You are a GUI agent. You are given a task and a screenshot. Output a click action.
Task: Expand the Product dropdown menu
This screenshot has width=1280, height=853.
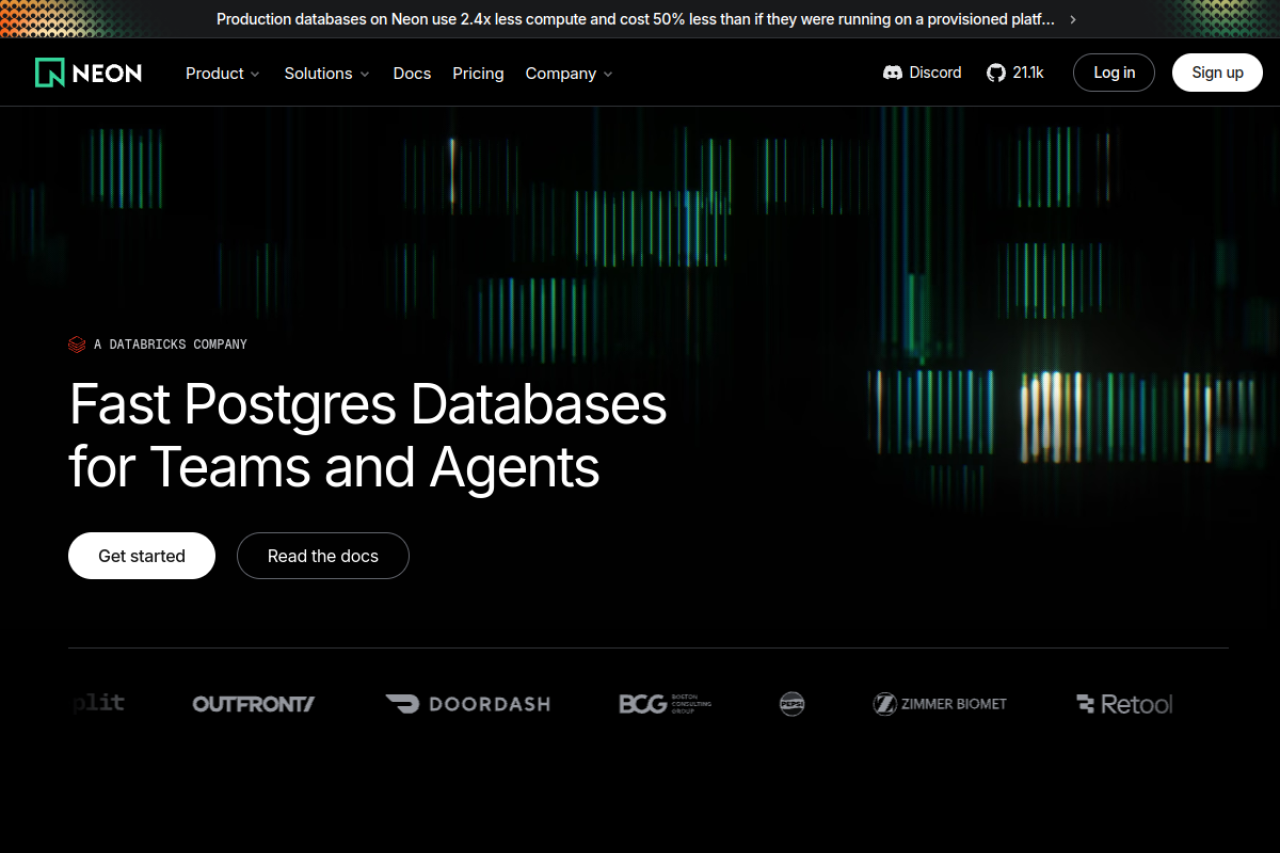coord(222,73)
